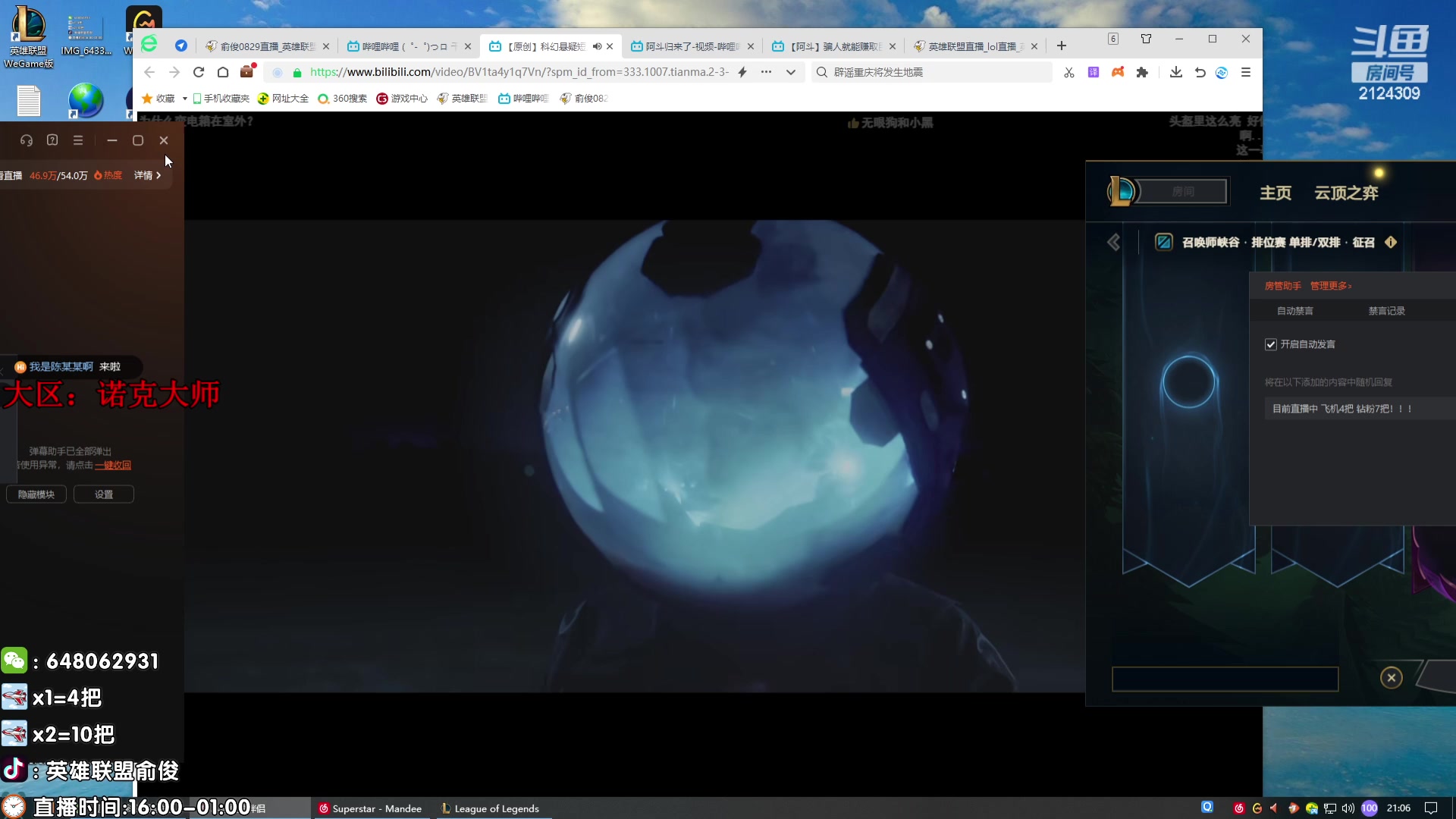Viewport: 1456px width, 819px height.
Task: Open the 俞俊082 bookmark
Action: (584, 99)
